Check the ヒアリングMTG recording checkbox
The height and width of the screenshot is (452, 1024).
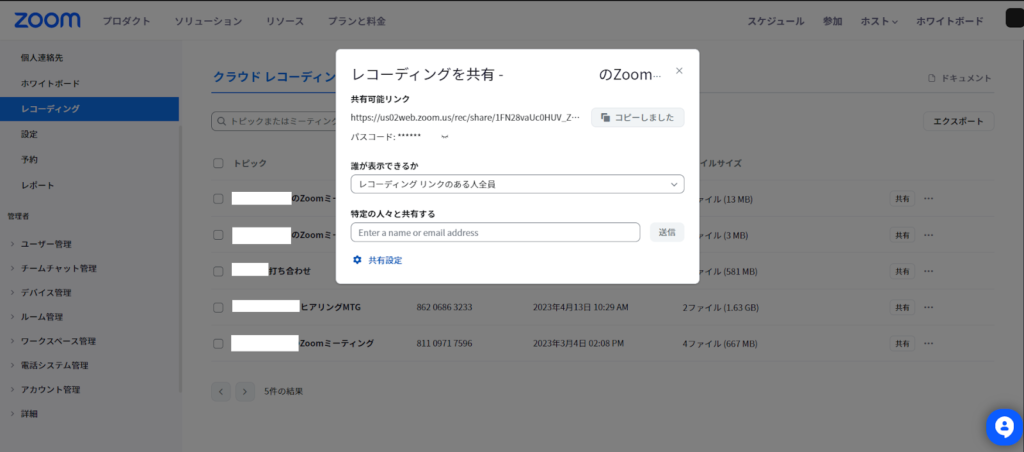(218, 307)
